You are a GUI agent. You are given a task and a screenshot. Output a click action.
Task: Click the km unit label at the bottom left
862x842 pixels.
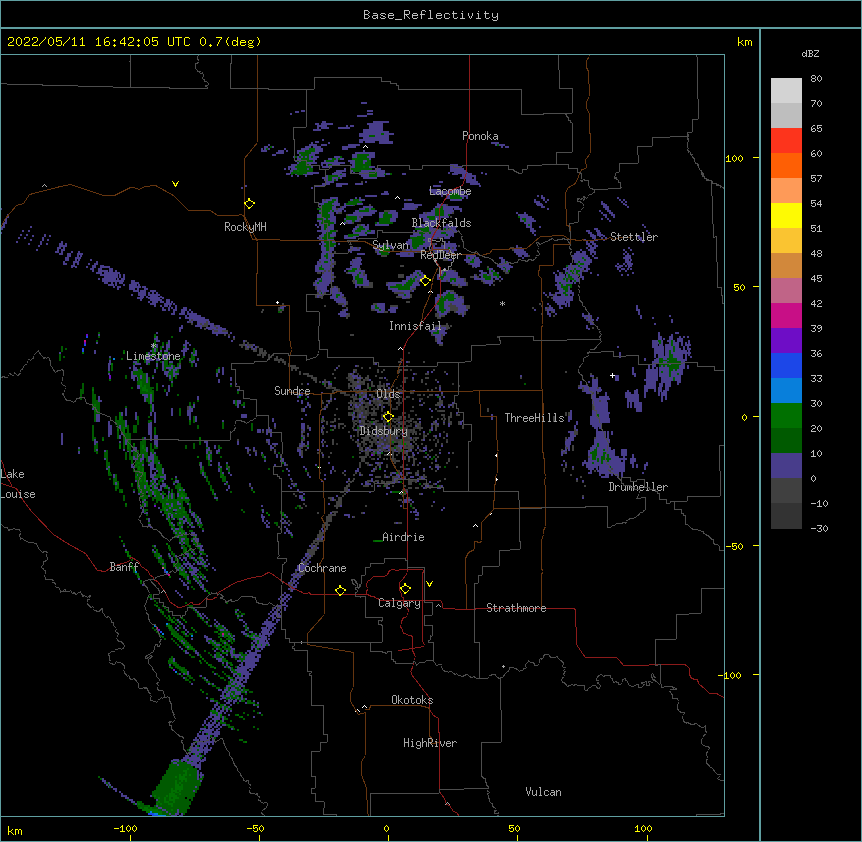15,830
